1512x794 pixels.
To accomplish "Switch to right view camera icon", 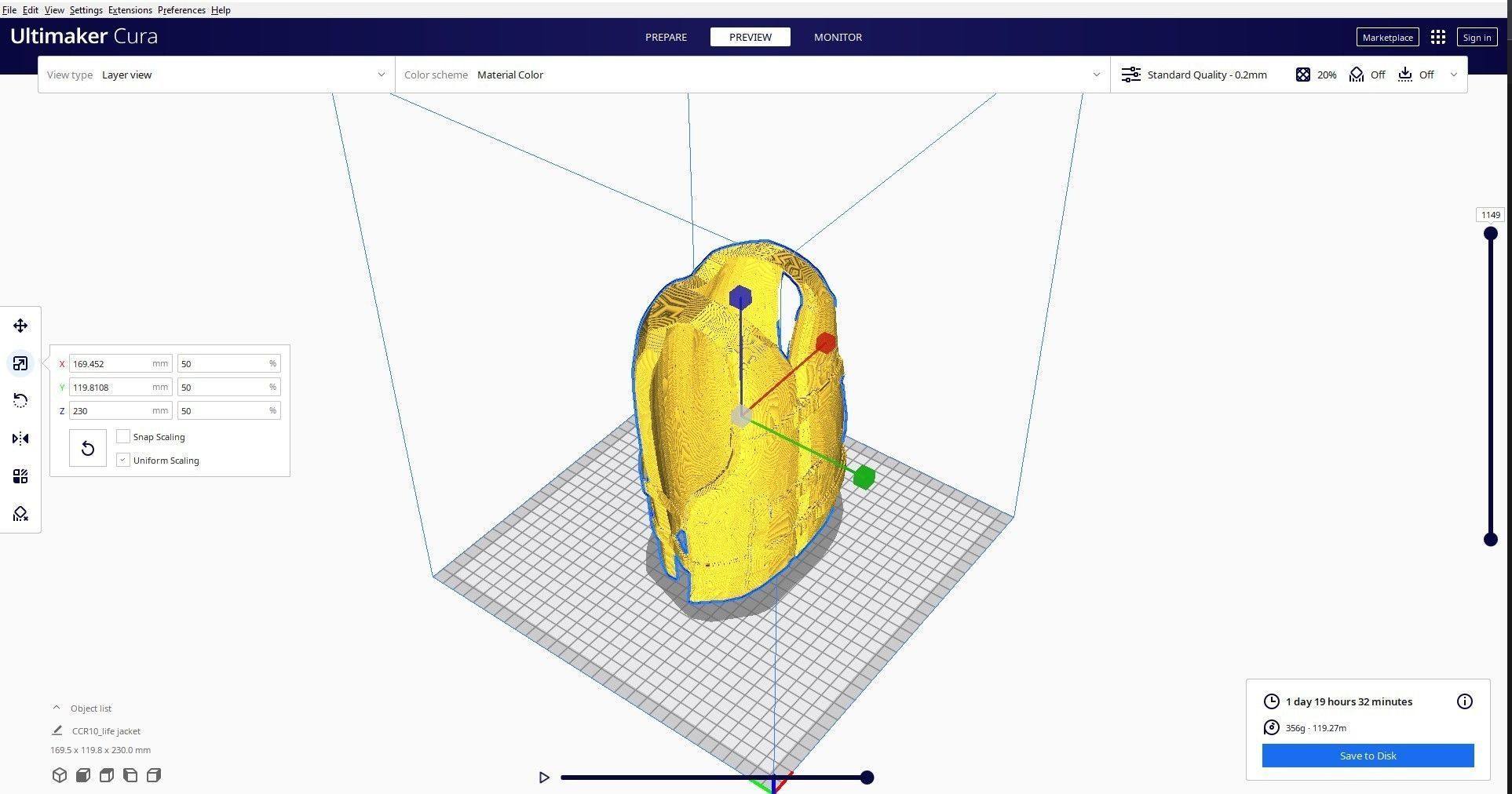I will click(x=154, y=775).
